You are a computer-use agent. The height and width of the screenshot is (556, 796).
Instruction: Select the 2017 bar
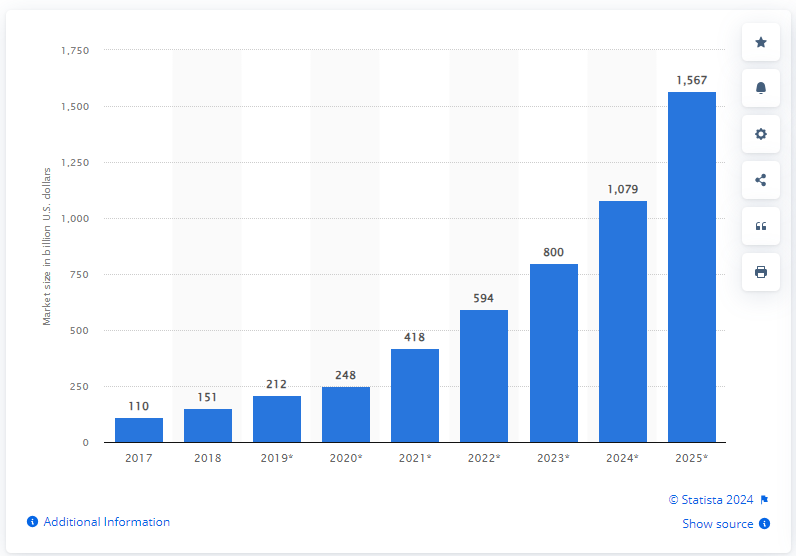click(139, 430)
